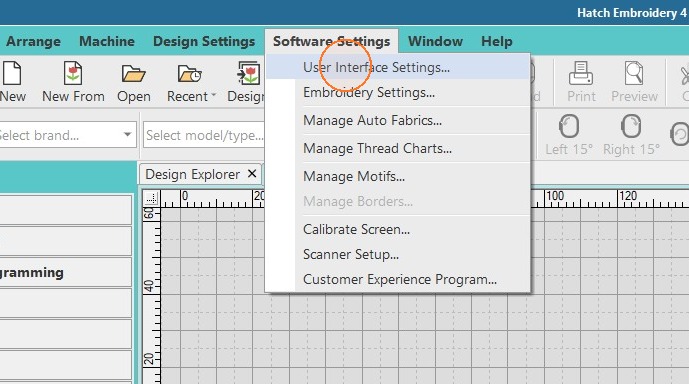Image resolution: width=689 pixels, height=384 pixels.
Task: Collapse the Software Settings menu
Action: (331, 41)
